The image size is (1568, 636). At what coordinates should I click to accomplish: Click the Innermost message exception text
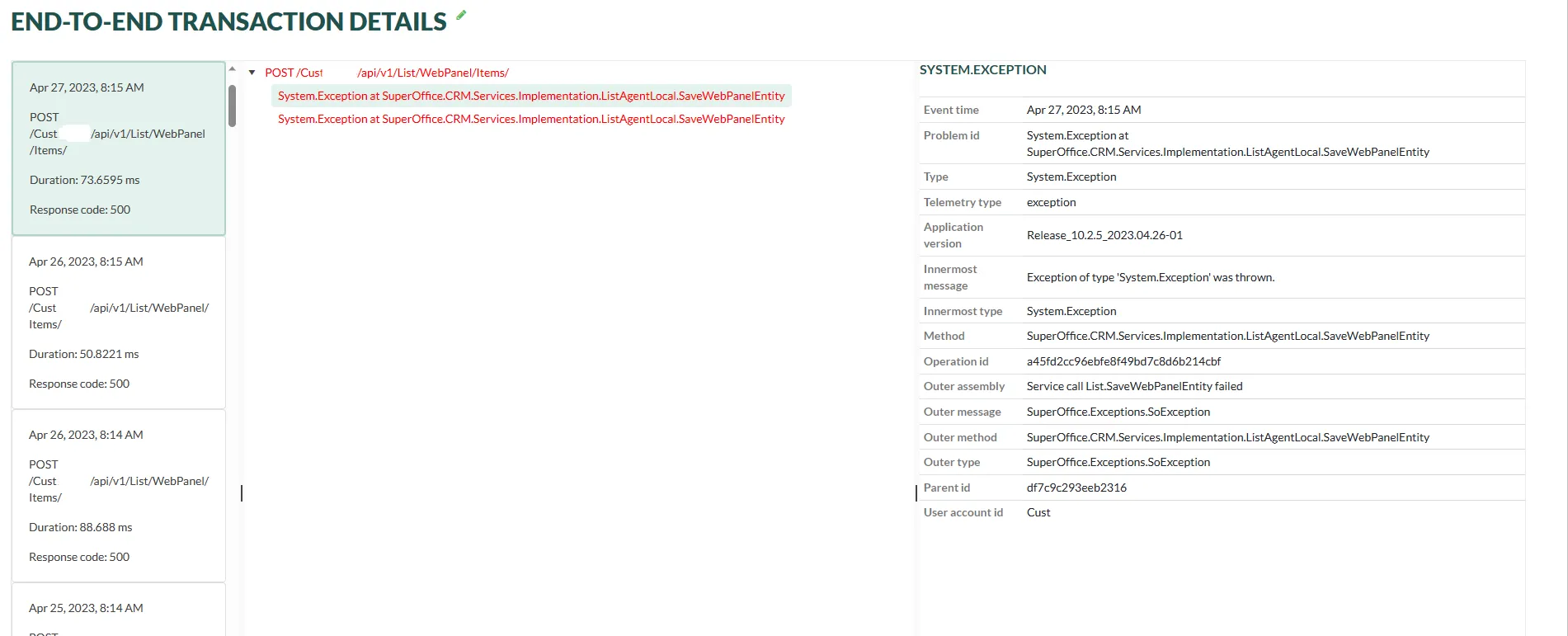pos(1151,277)
